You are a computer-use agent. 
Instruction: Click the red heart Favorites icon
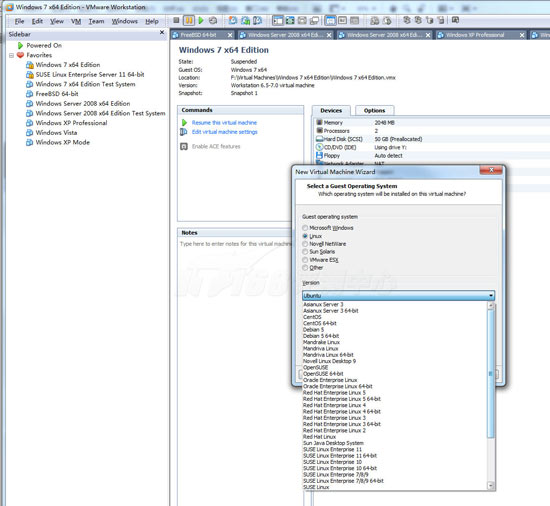tap(20, 55)
